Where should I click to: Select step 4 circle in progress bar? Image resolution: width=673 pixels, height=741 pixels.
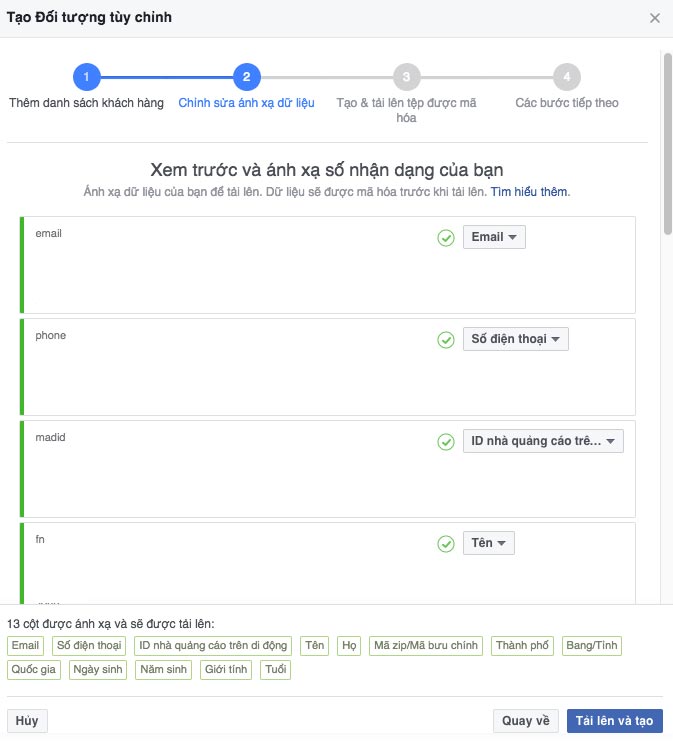[567, 77]
